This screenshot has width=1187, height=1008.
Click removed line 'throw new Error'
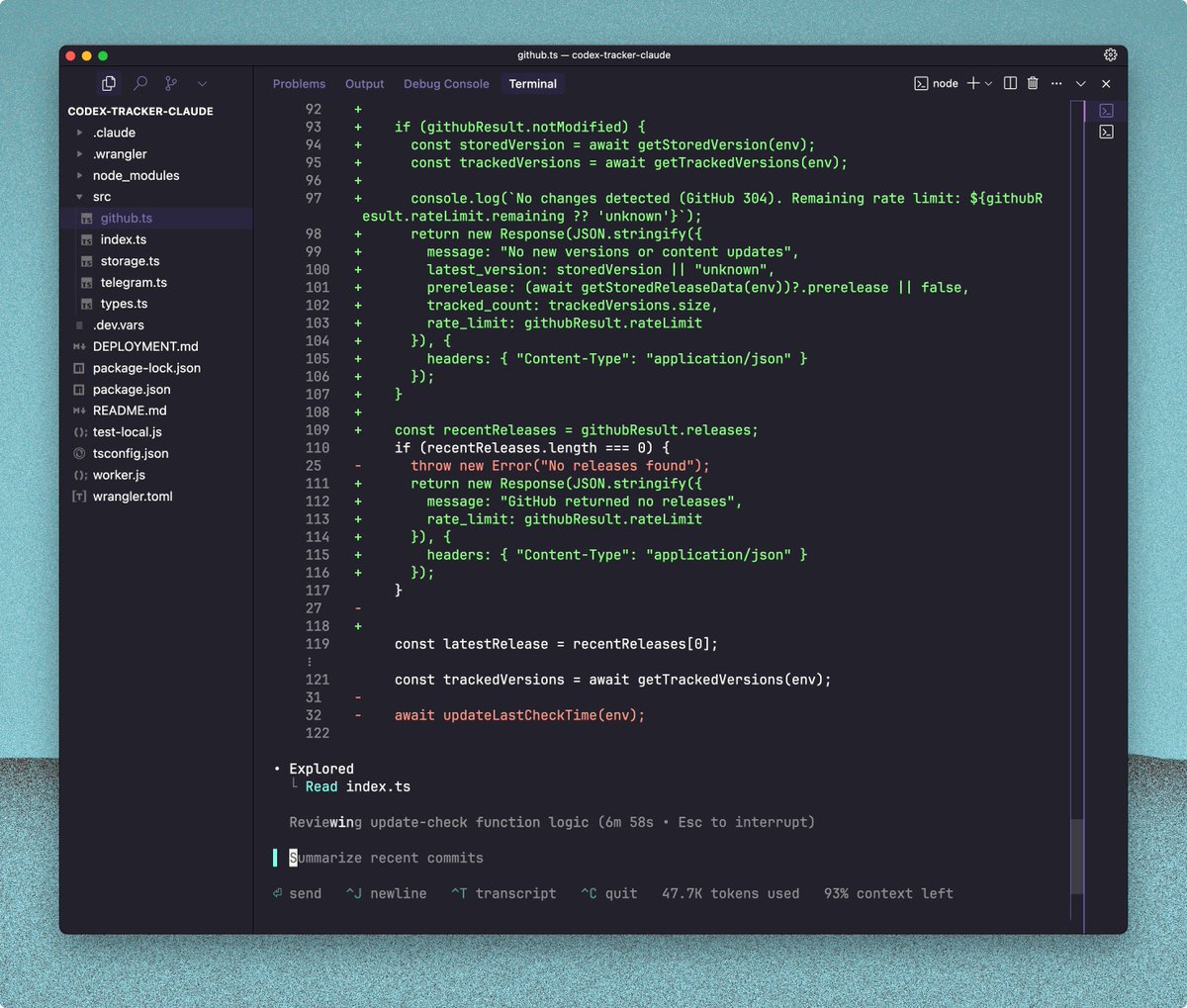[560, 466]
